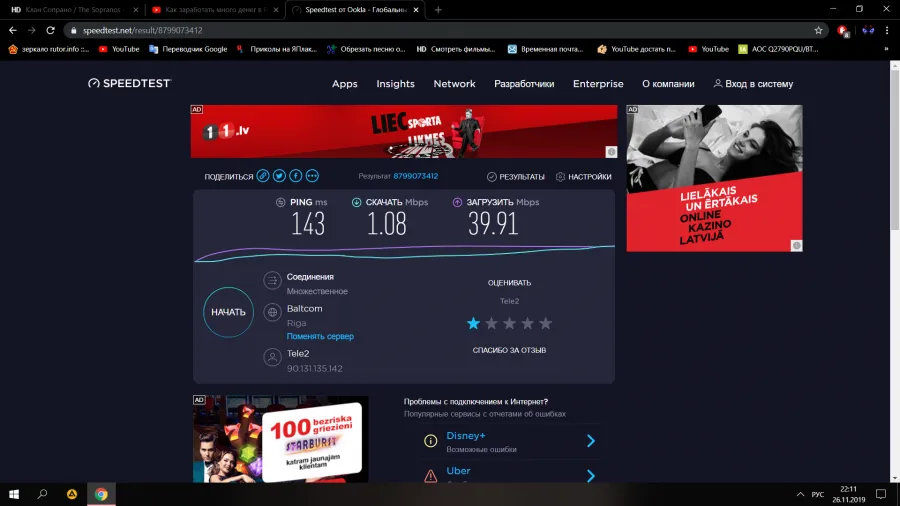Reload the page in Chrome

tap(51, 30)
